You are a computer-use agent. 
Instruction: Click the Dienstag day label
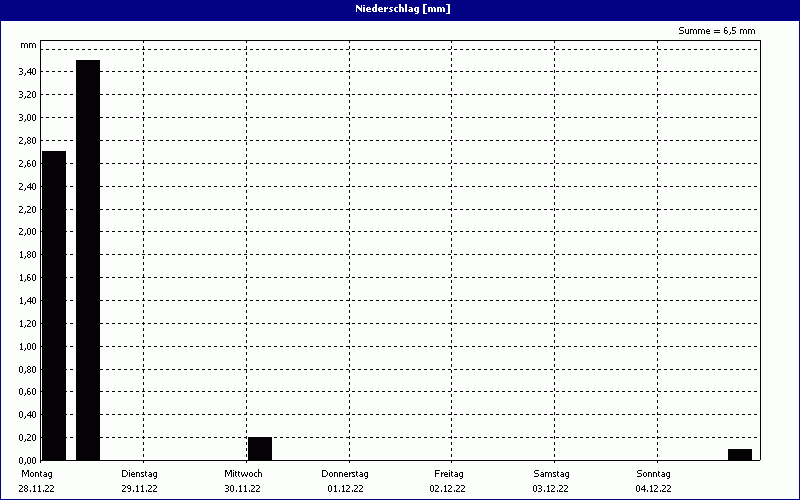coord(139,473)
